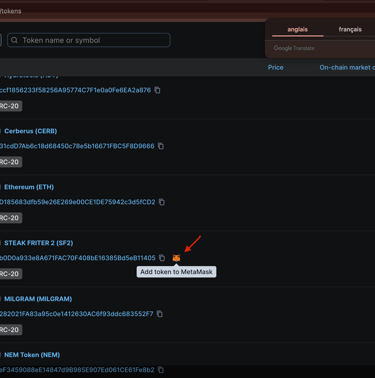
Task: Click the search magnifier icon
Action: coord(14,40)
